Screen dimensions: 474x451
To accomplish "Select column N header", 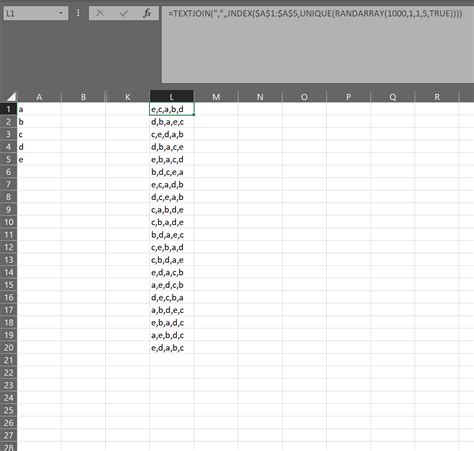I will [x=260, y=97].
